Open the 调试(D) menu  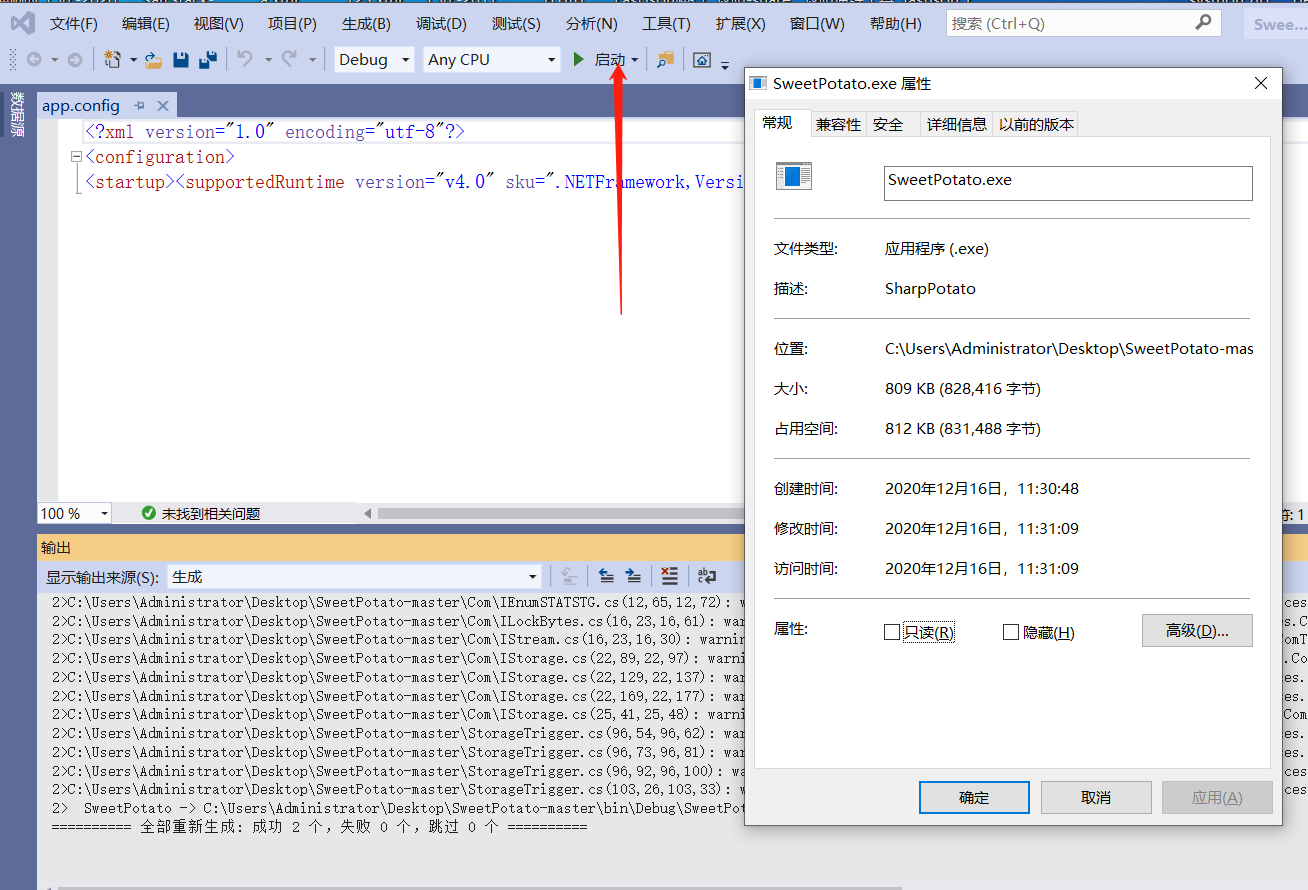[441, 23]
